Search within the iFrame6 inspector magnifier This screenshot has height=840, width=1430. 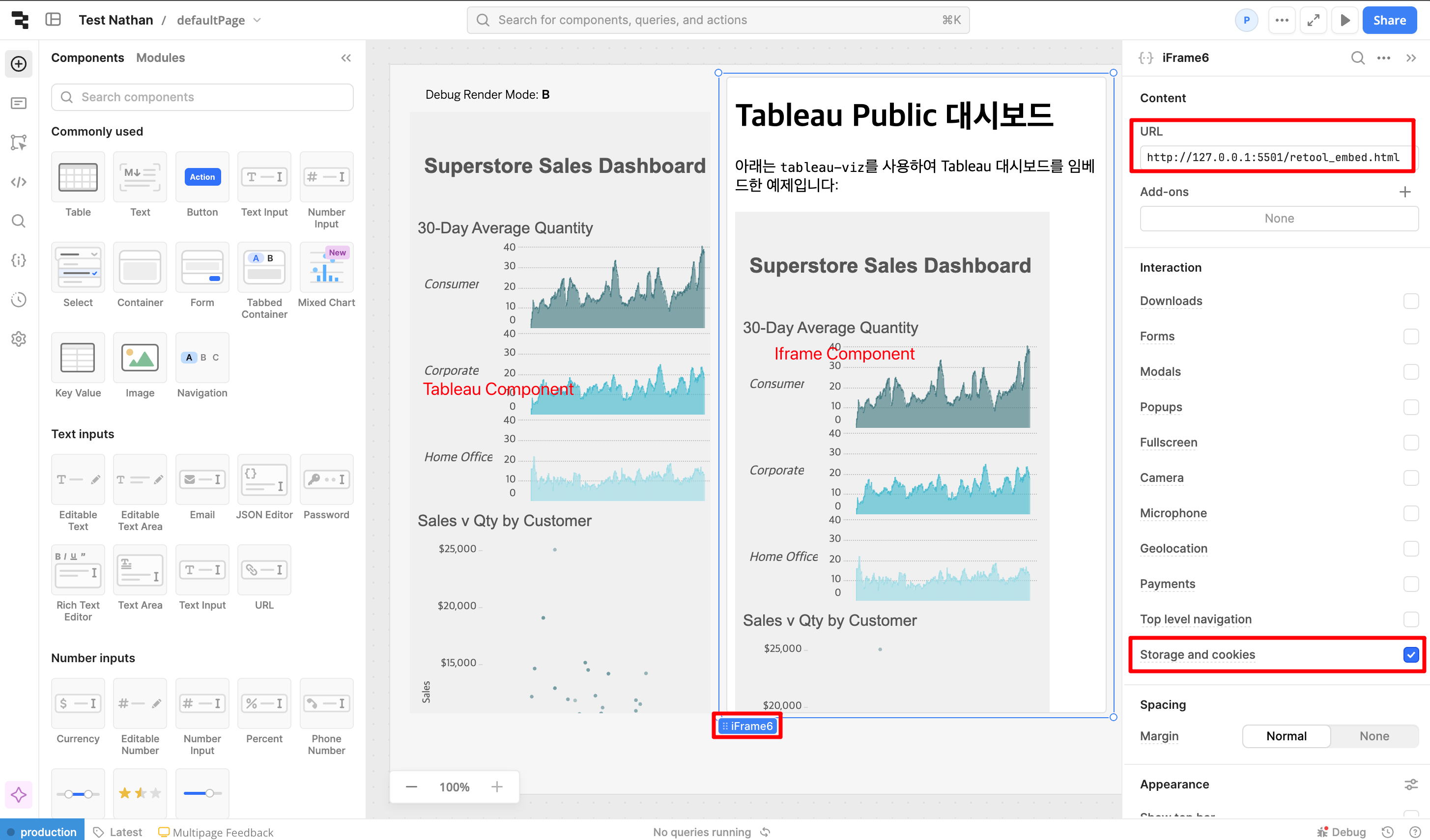[x=1357, y=58]
